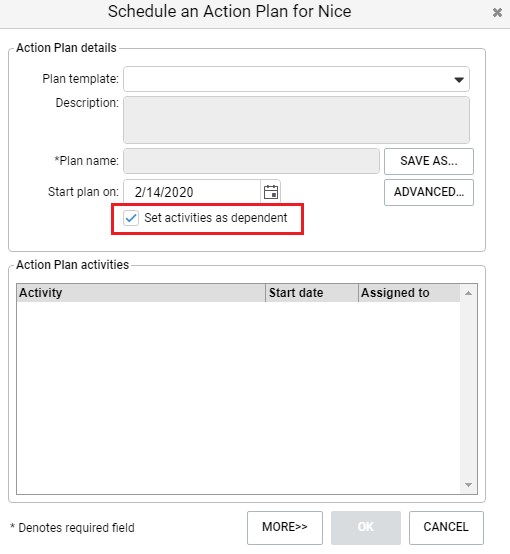Image resolution: width=510 pixels, height=554 pixels.
Task: Click the disabled OK button
Action: (x=366, y=528)
